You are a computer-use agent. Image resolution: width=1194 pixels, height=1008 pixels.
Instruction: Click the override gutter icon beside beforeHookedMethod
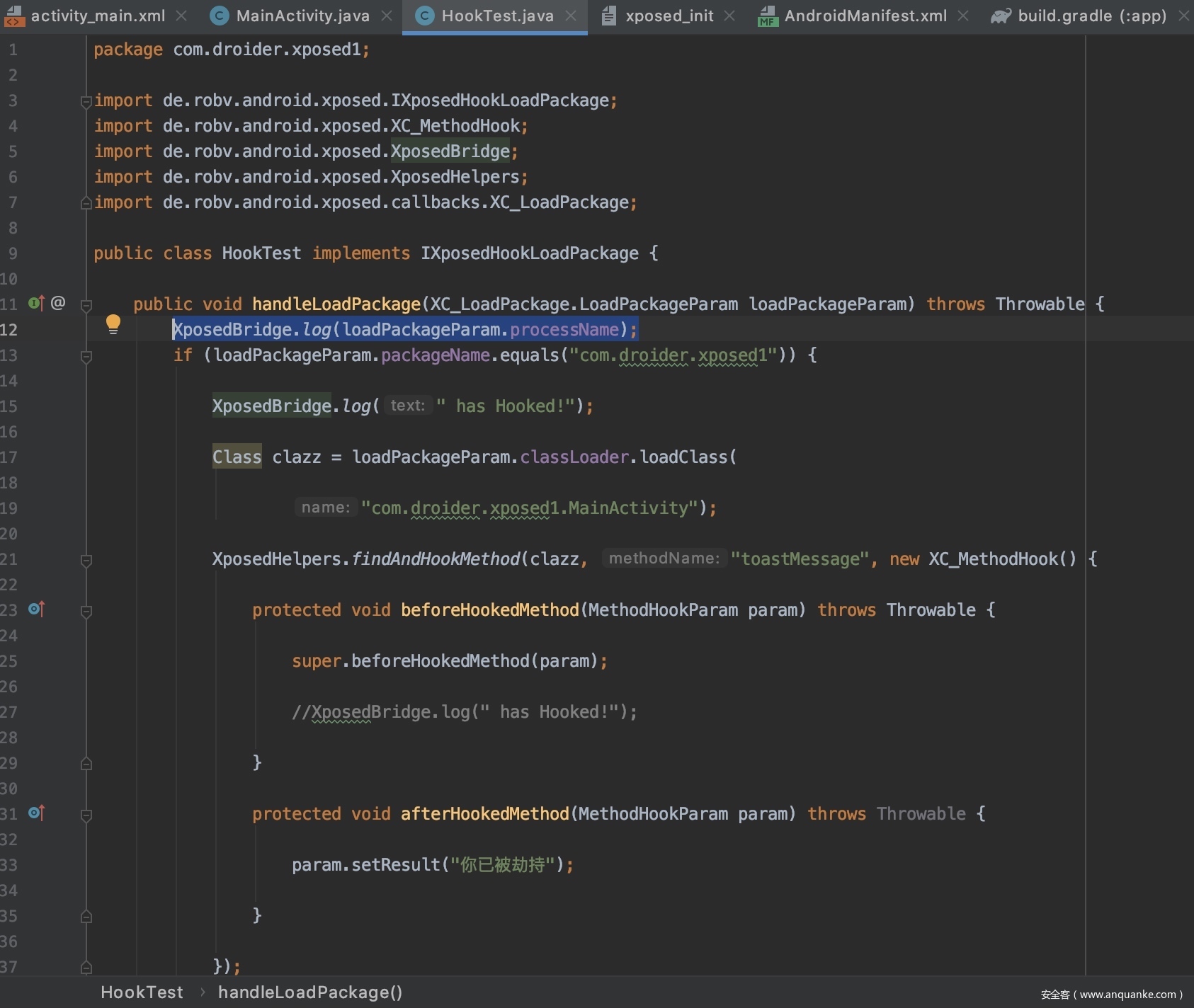36,609
